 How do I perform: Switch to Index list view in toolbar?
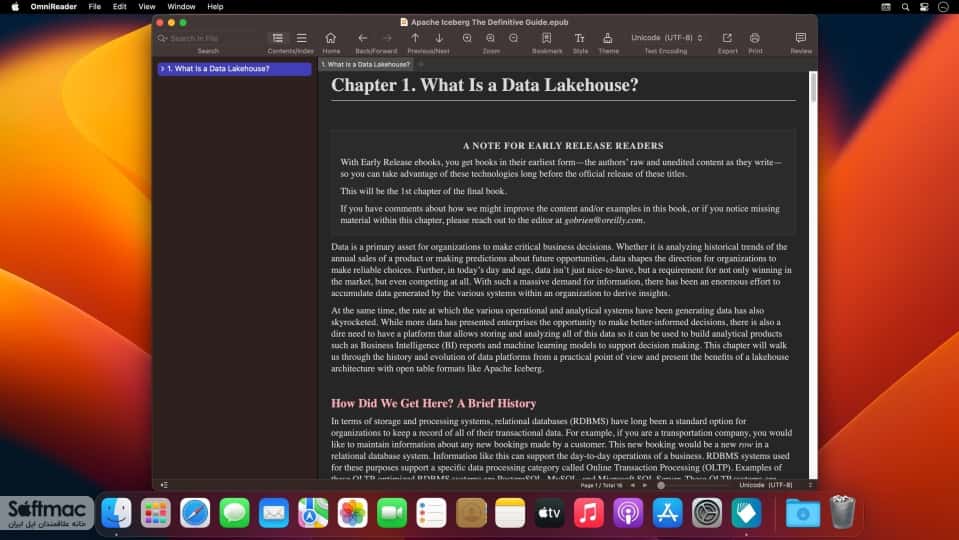(302, 38)
